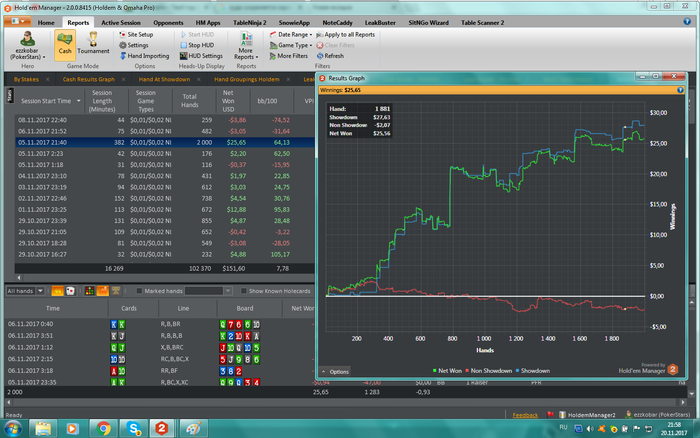Viewport: 700px width, 438px height.
Task: Open Hand Groupings Holdem report tab
Action: (x=246, y=79)
